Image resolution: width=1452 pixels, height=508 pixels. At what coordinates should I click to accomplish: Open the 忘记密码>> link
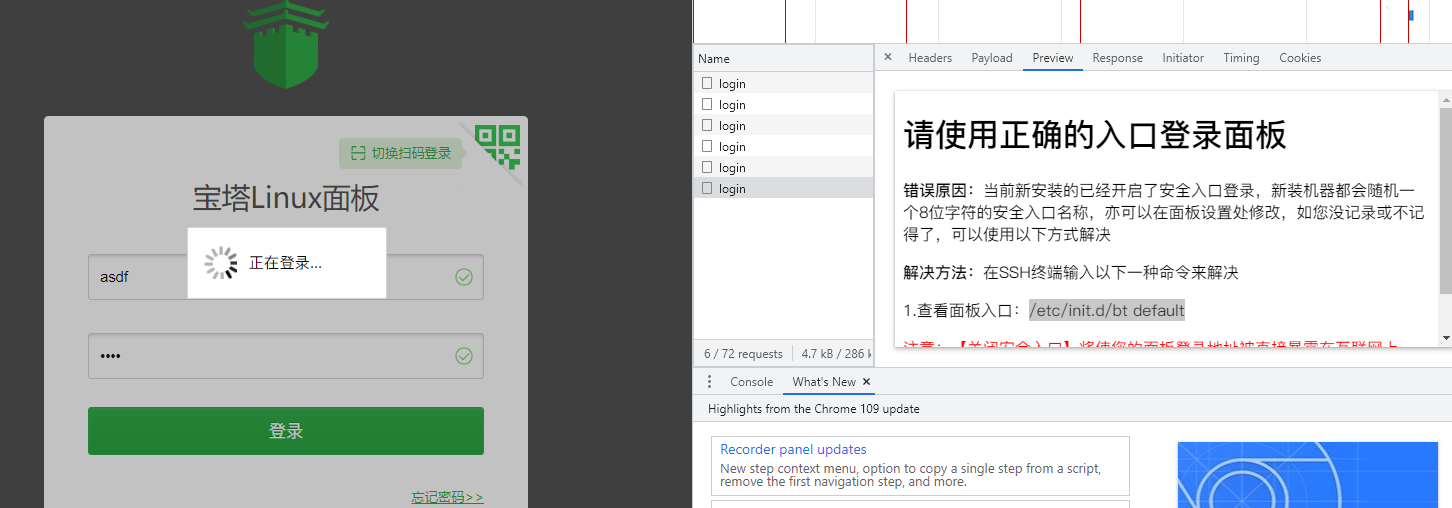(x=447, y=497)
